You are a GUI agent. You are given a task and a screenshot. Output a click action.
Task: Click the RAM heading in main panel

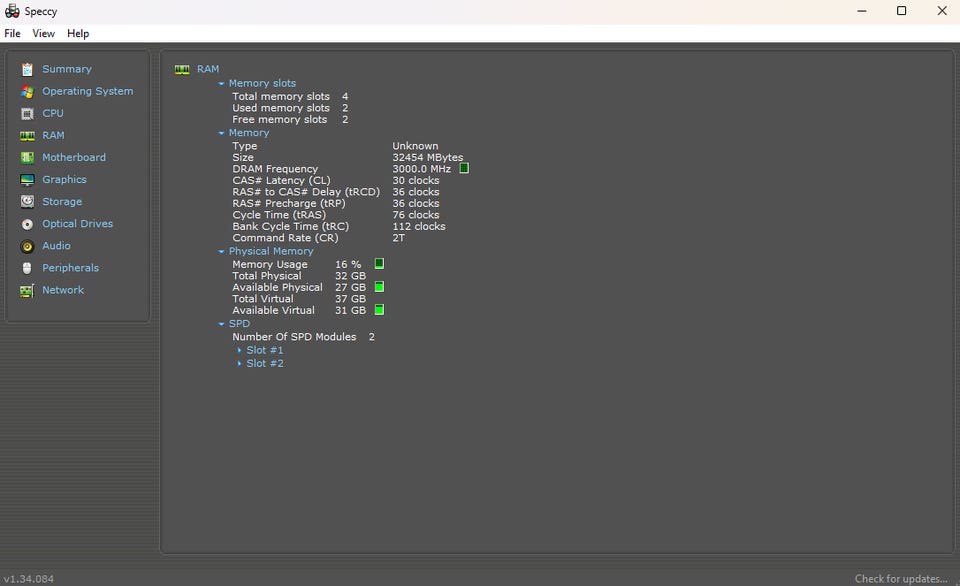coord(208,69)
